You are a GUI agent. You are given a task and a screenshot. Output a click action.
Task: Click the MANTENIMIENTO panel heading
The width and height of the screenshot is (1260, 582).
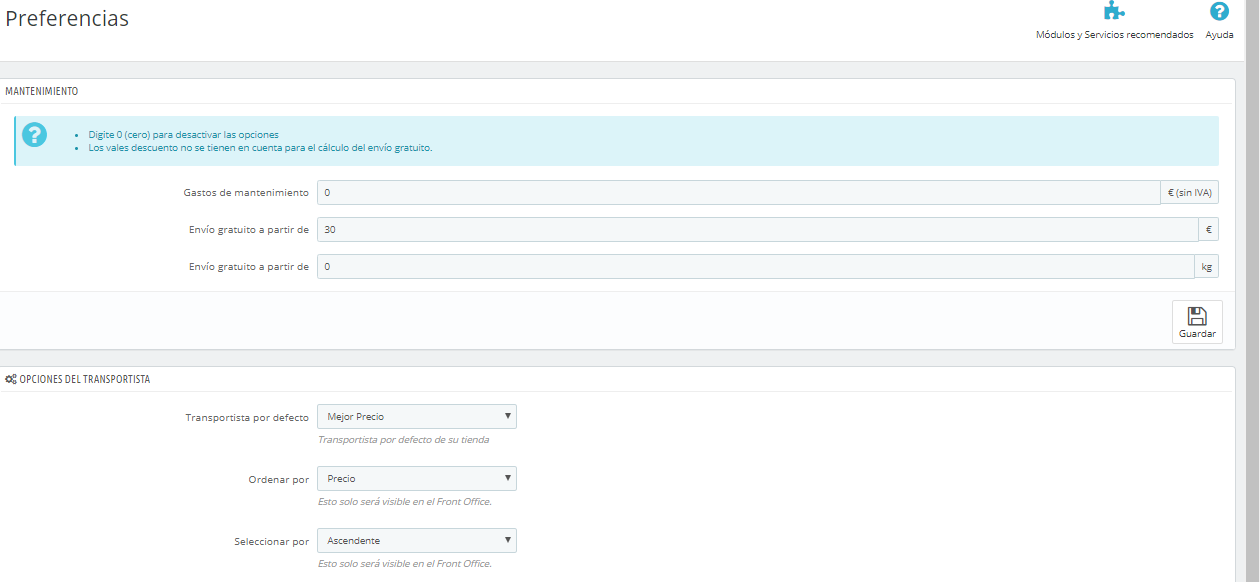click(x=42, y=91)
